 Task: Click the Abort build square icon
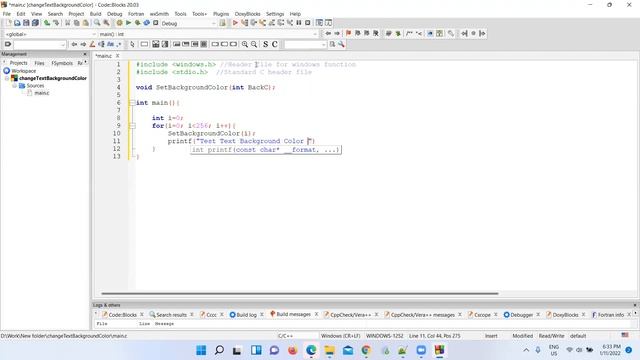156,23
